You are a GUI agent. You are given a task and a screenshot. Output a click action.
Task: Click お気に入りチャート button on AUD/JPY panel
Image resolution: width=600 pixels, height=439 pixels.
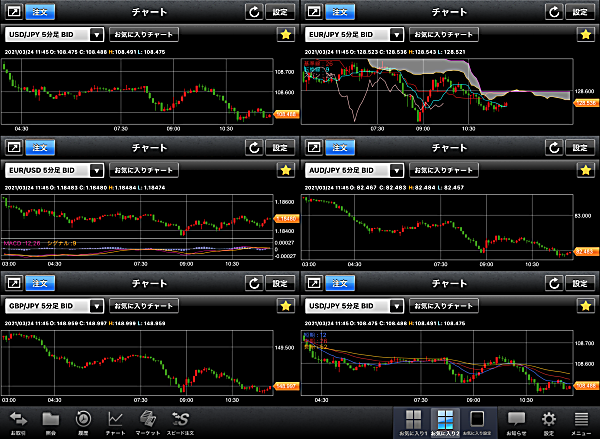tap(444, 170)
